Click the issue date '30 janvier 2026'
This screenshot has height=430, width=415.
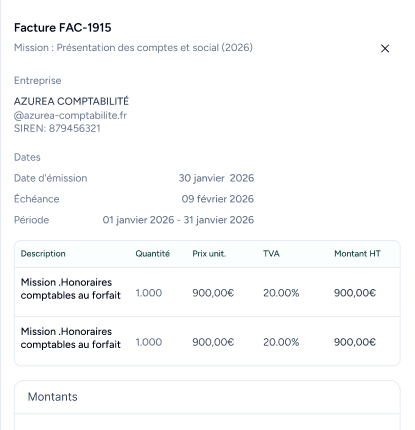point(216,178)
